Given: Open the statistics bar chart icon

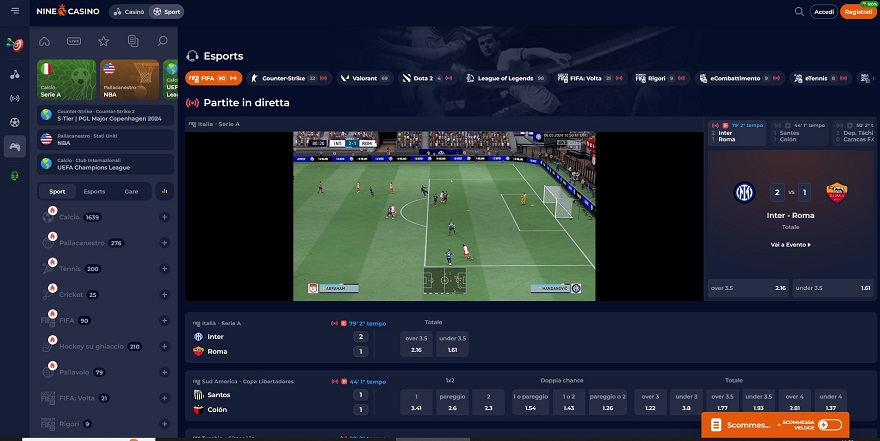Looking at the screenshot, I should 164,191.
